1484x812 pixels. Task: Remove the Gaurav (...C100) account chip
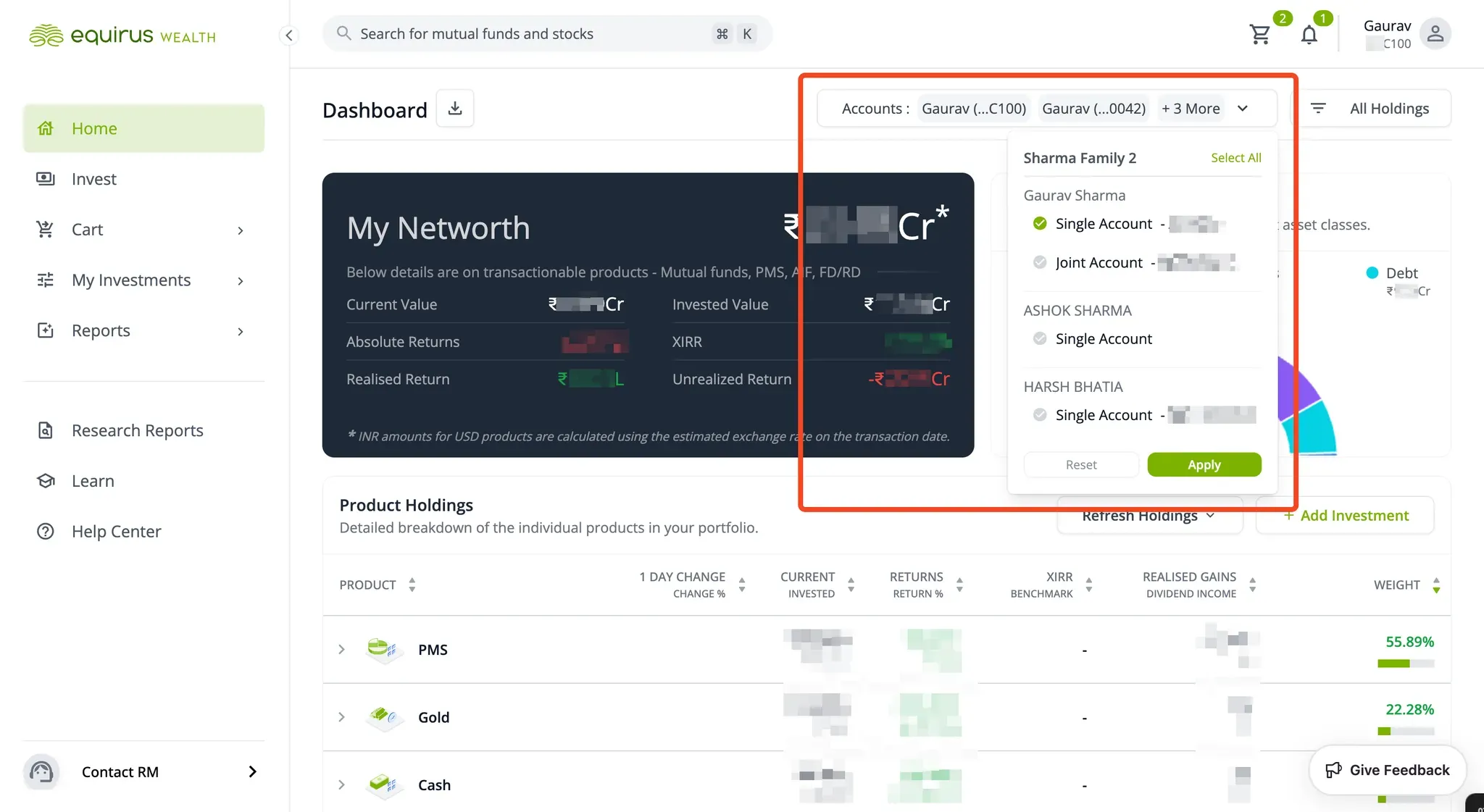pos(974,109)
